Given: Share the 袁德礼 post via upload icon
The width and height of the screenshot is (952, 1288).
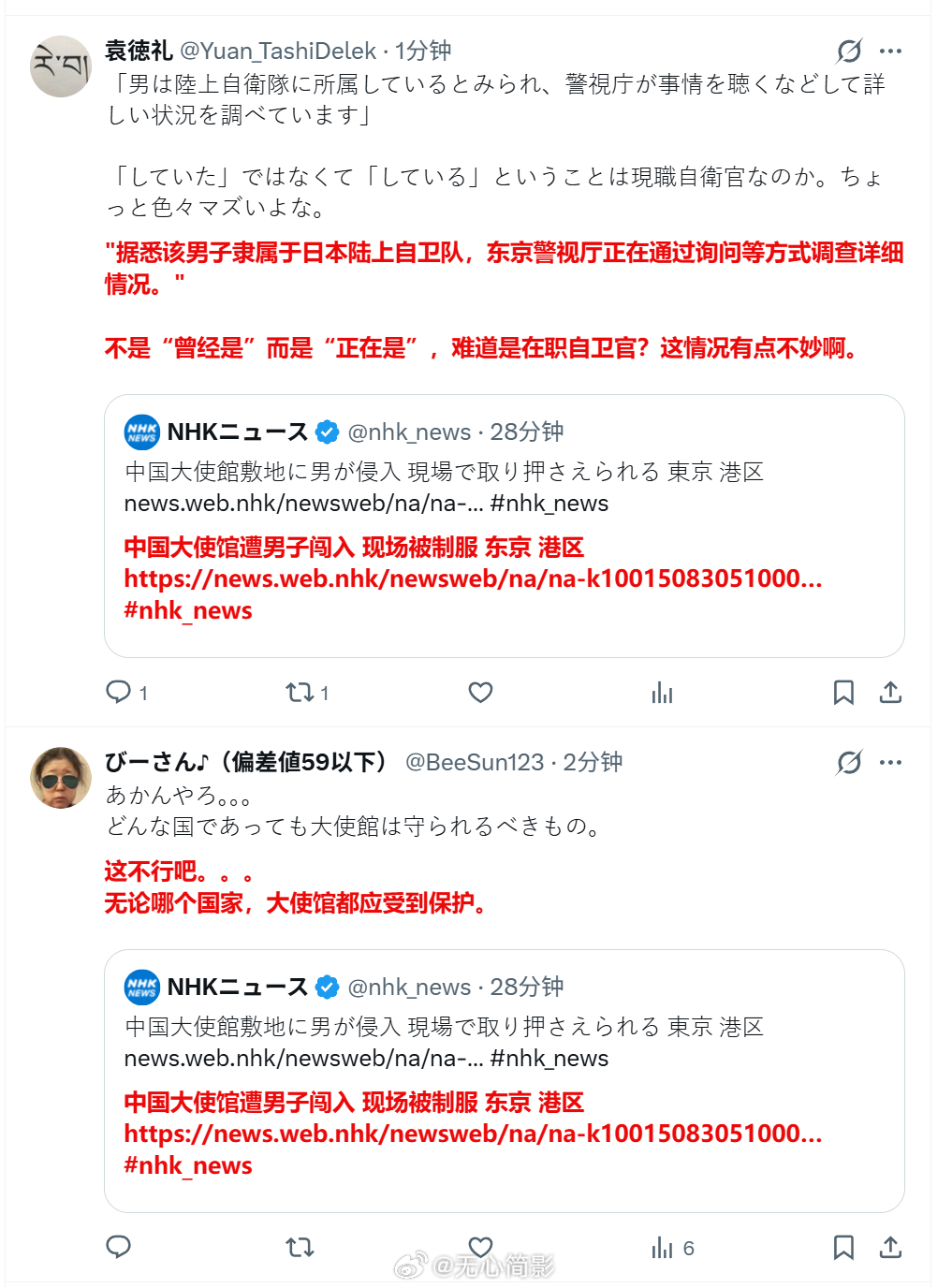Looking at the screenshot, I should (890, 692).
